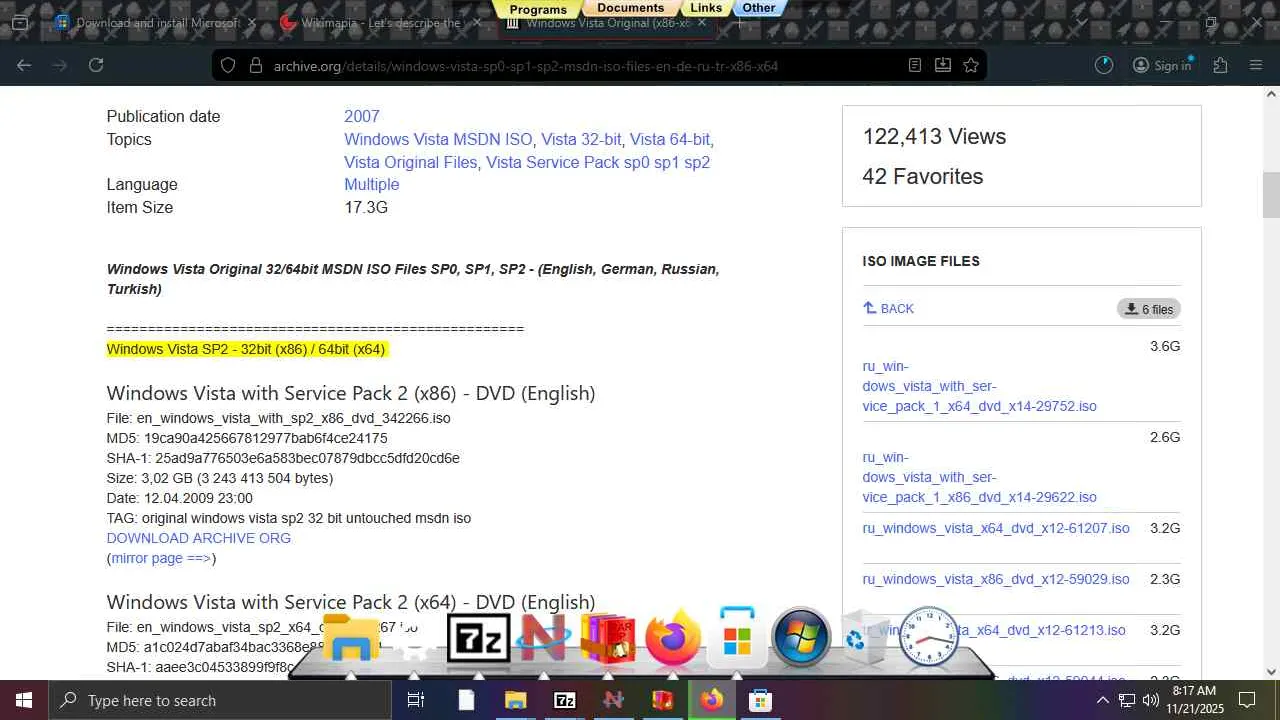Open the tracking protection shield icon

pos(228,65)
